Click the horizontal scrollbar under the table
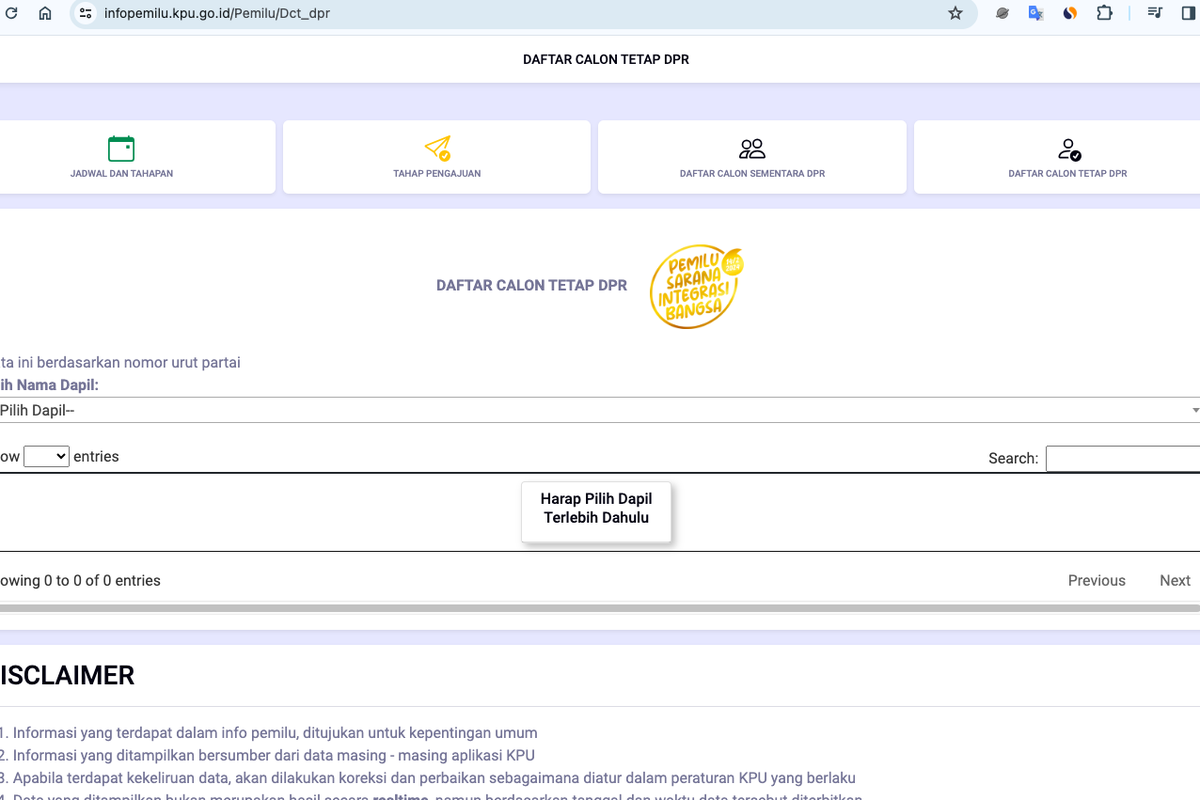1200x800 pixels. (600, 607)
